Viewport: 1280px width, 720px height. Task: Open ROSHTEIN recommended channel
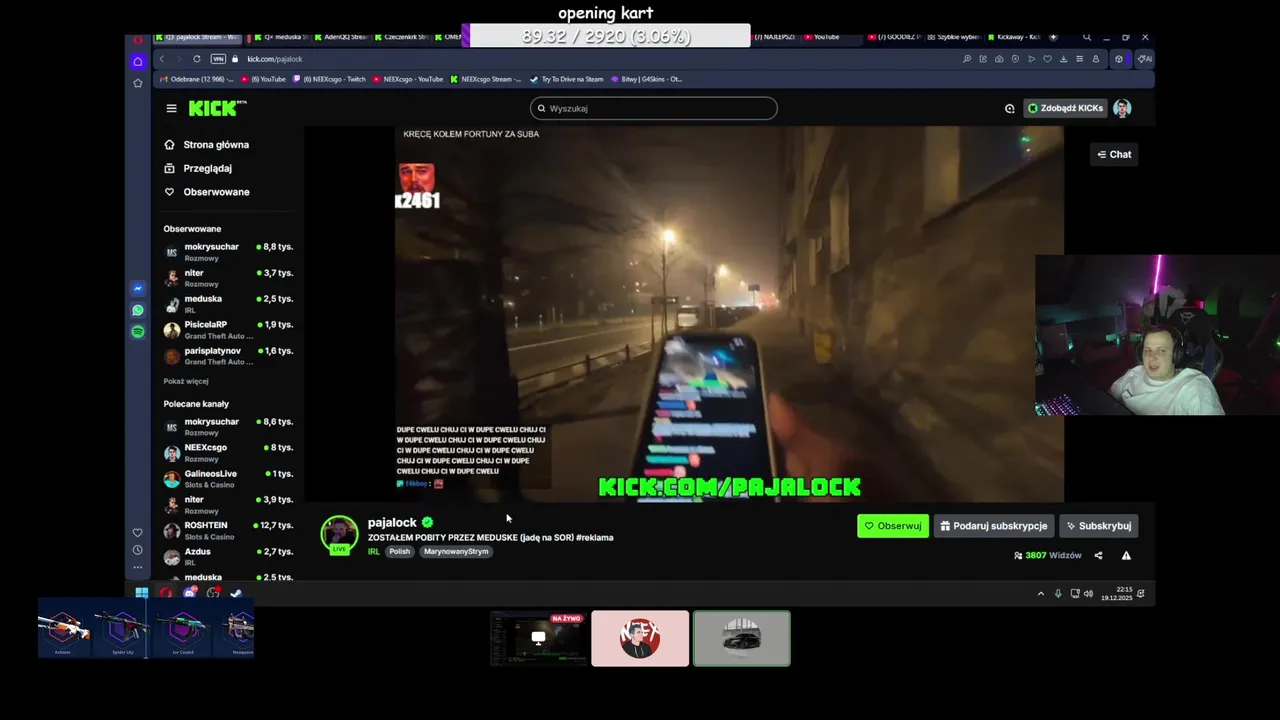(228, 530)
